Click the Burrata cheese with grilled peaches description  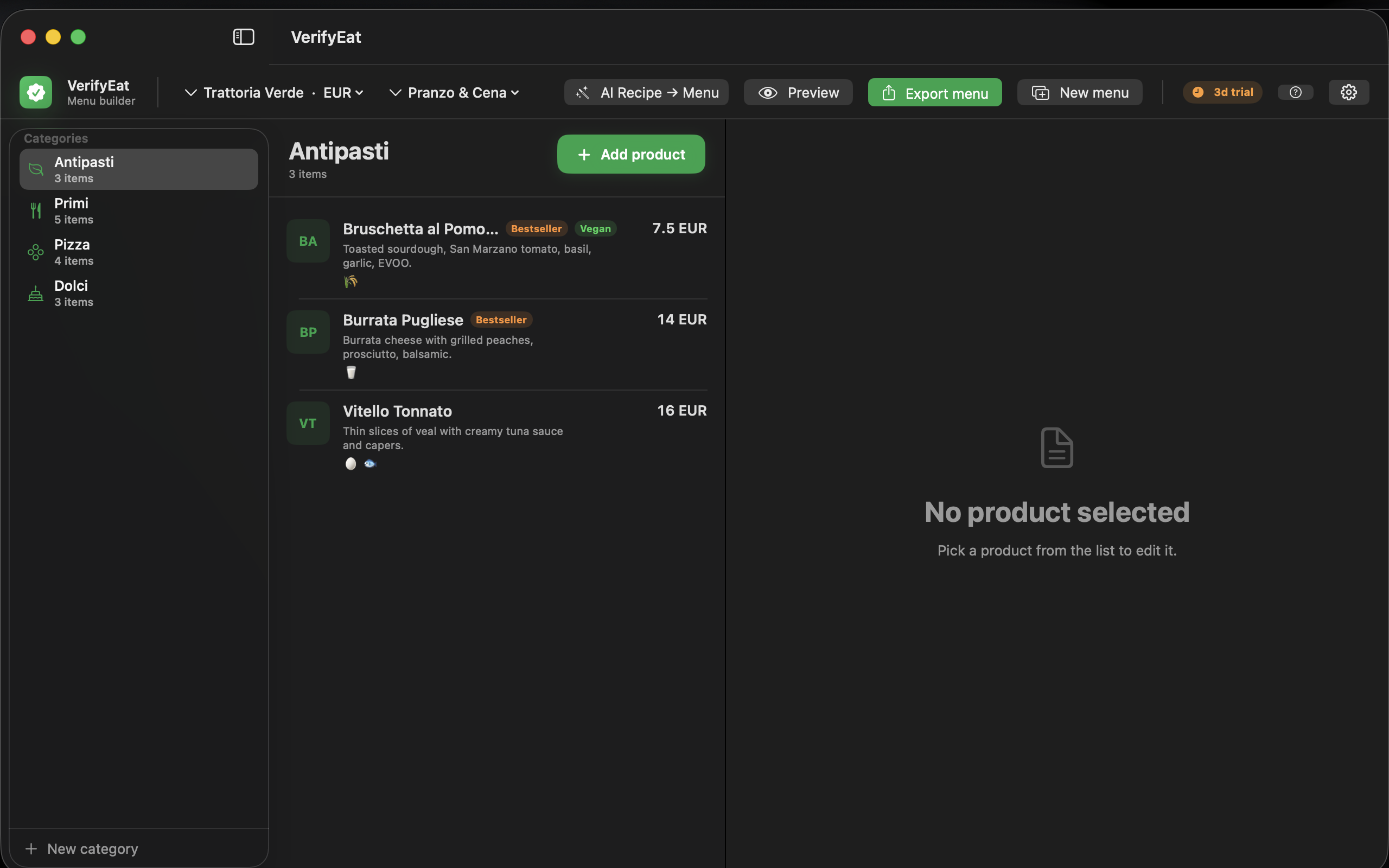coord(438,347)
